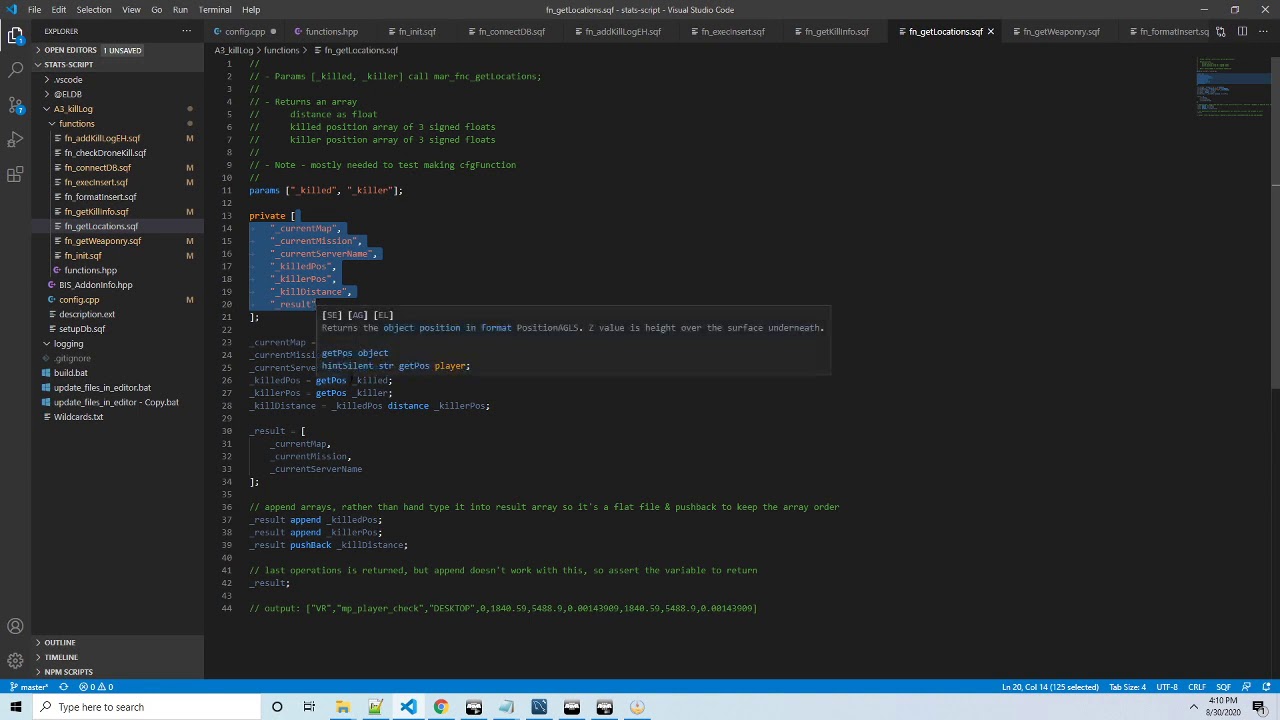The image size is (1280, 720).
Task: Switch to the config.cpp tab
Action: (244, 31)
